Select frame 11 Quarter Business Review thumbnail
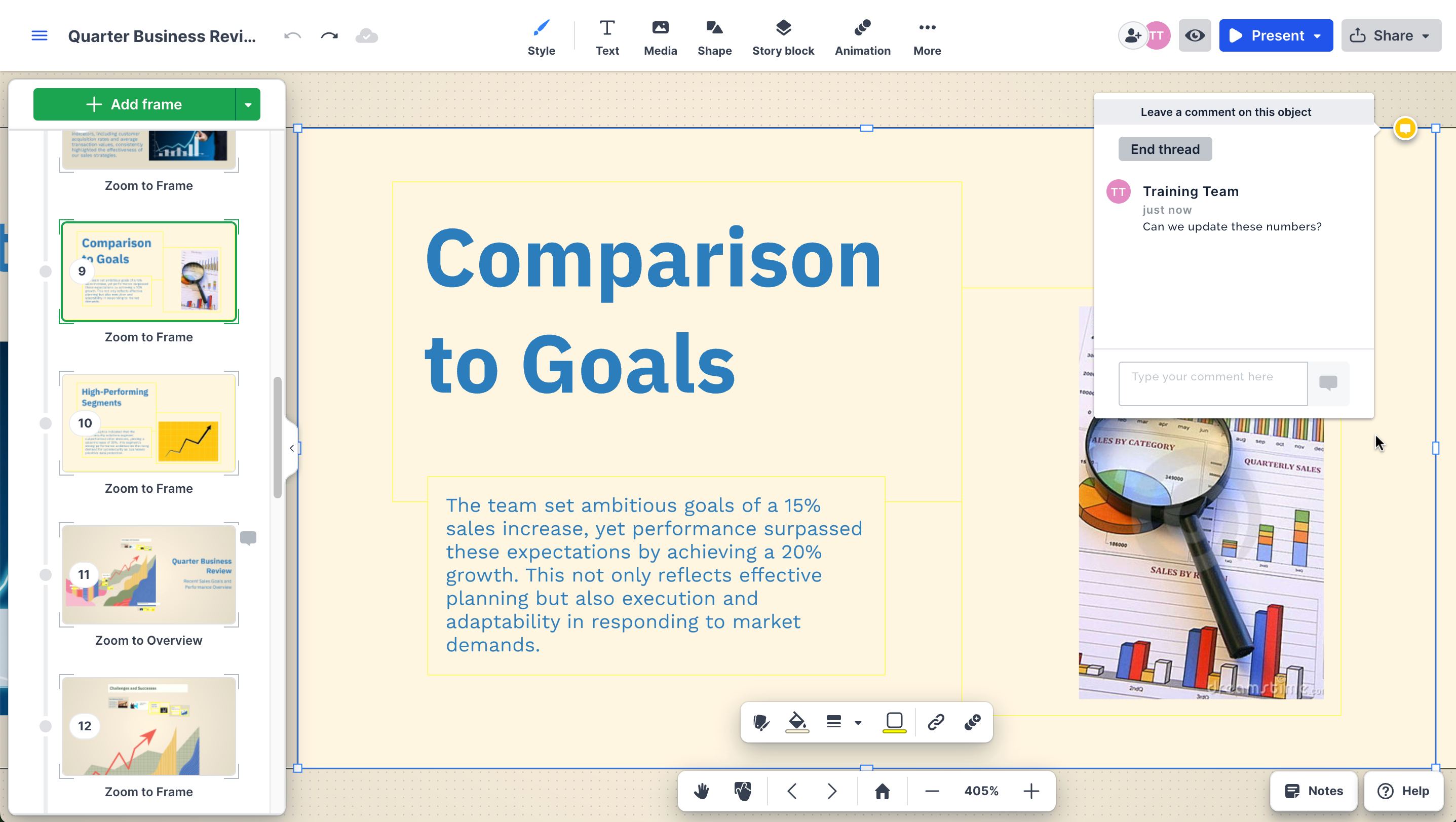Viewport: 1456px width, 822px height. pos(148,574)
